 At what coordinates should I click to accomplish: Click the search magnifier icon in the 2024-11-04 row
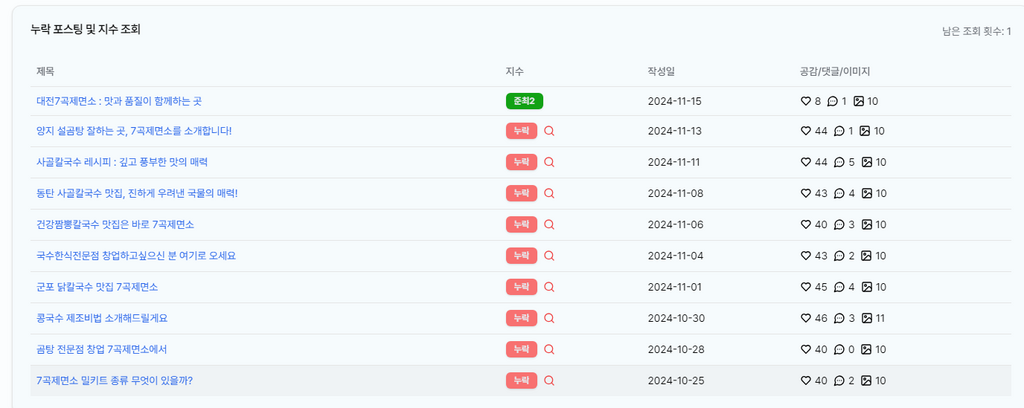click(x=549, y=256)
